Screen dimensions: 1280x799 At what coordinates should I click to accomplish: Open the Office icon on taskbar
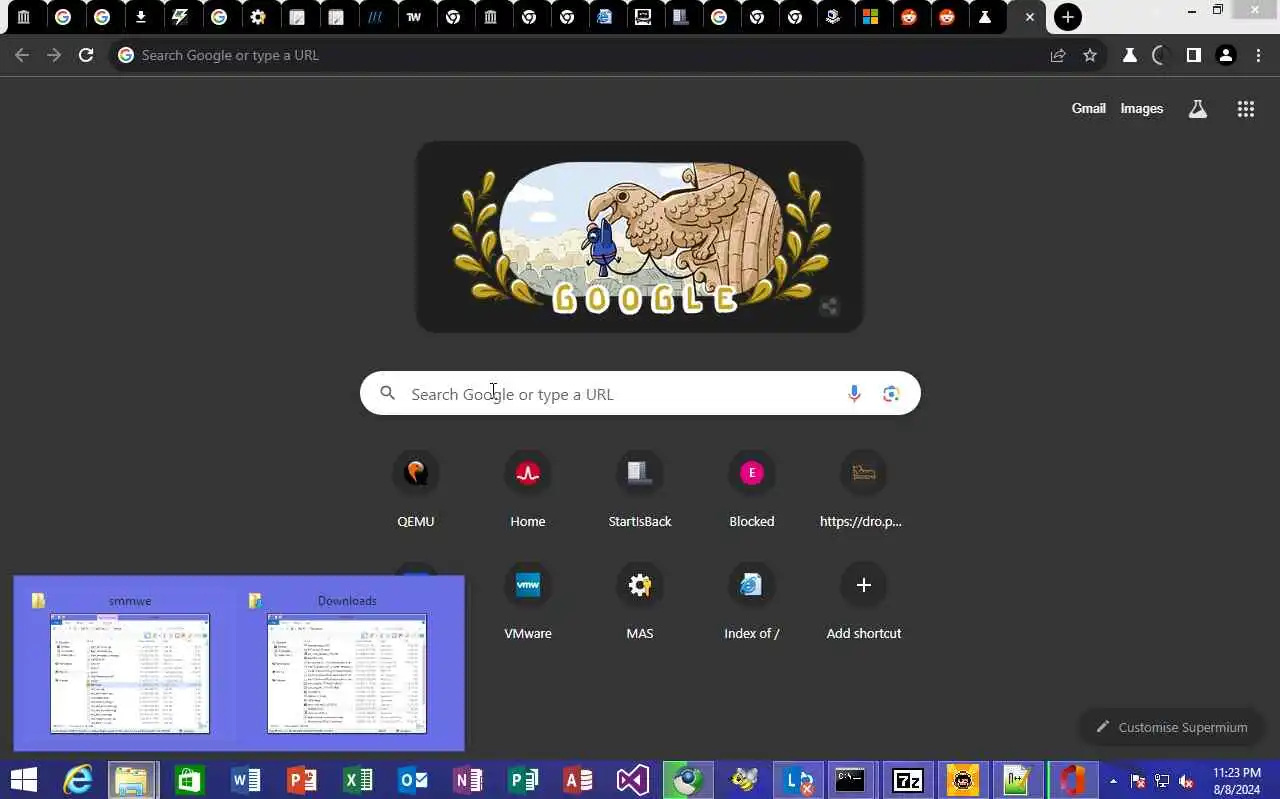click(x=1072, y=780)
